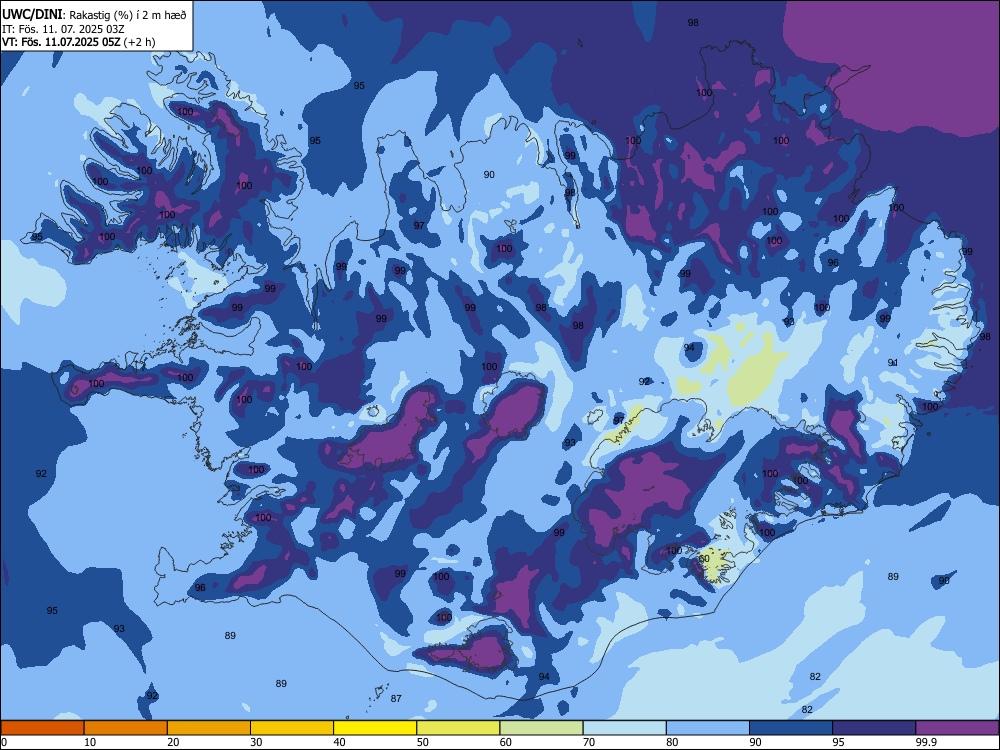Click the light green 60–70 legend swatch
1000x750 pixels.
(541, 728)
